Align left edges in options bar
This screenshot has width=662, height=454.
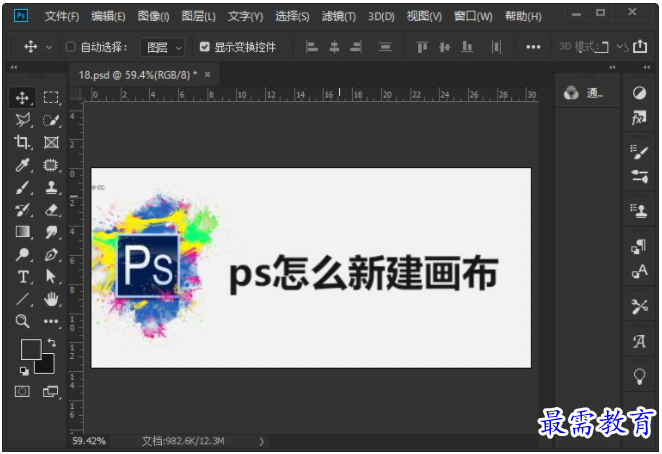click(312, 46)
